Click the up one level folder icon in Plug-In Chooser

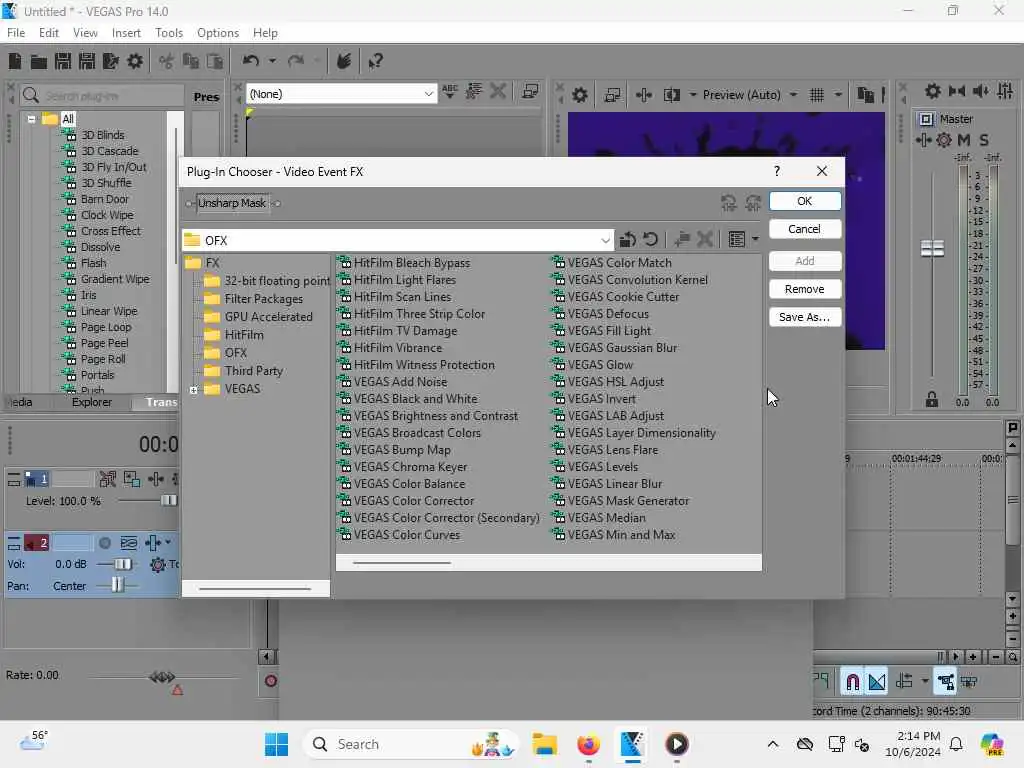627,240
